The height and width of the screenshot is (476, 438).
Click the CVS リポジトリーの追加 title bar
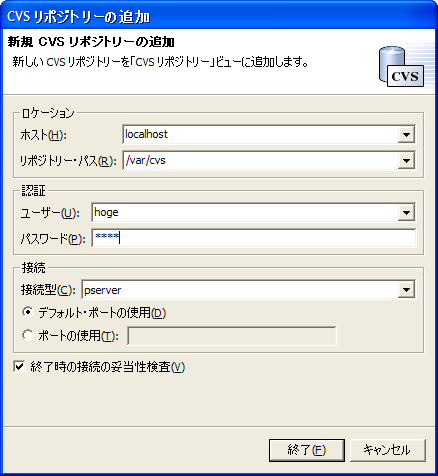point(219,16)
